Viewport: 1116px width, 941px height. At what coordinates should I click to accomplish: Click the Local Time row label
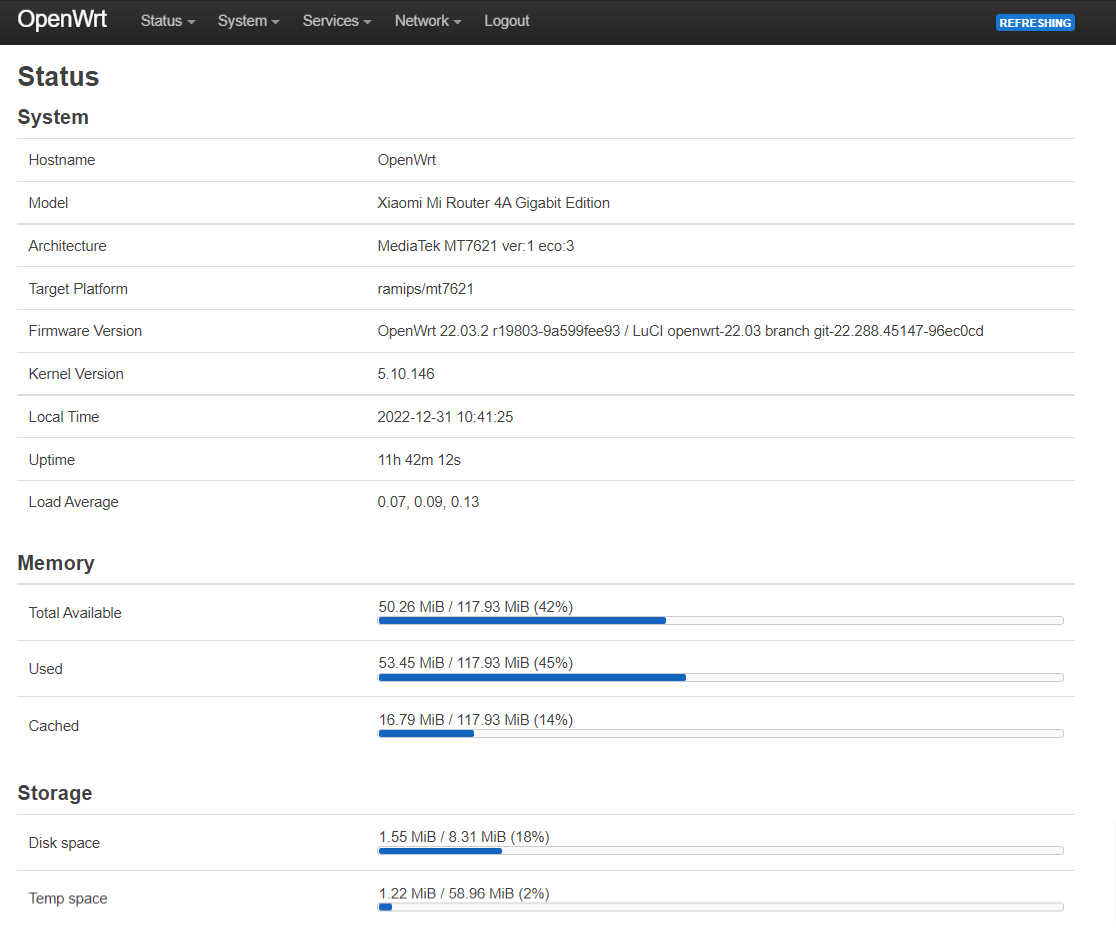pyautogui.click(x=64, y=417)
